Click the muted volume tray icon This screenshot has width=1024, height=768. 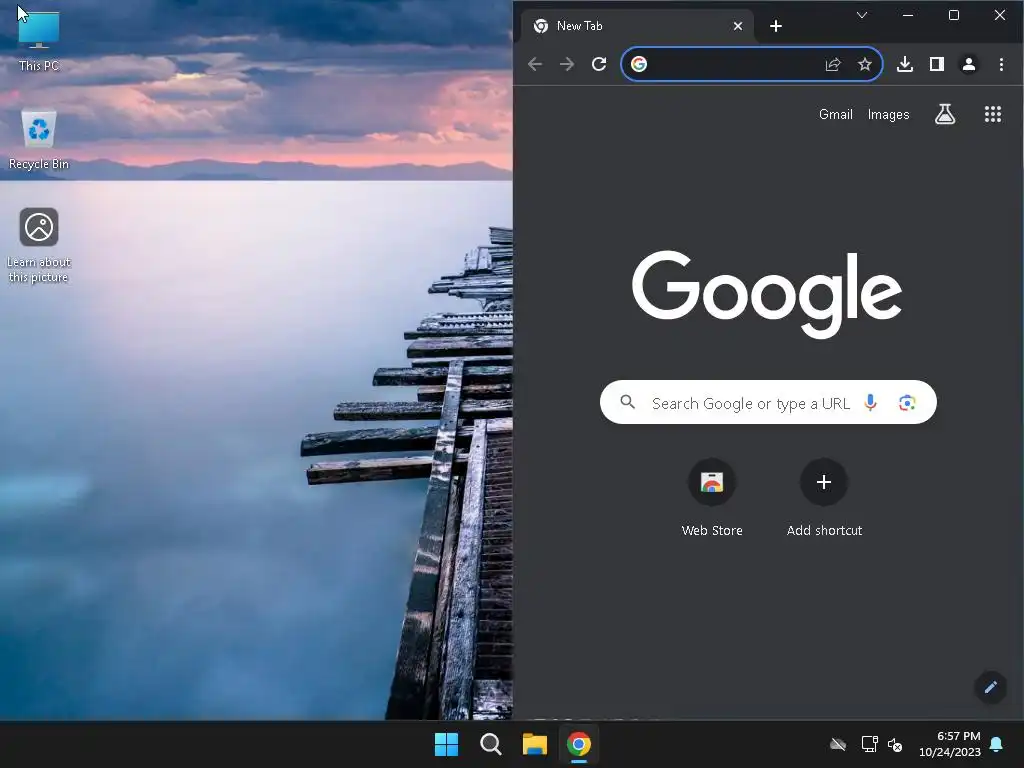coord(895,744)
